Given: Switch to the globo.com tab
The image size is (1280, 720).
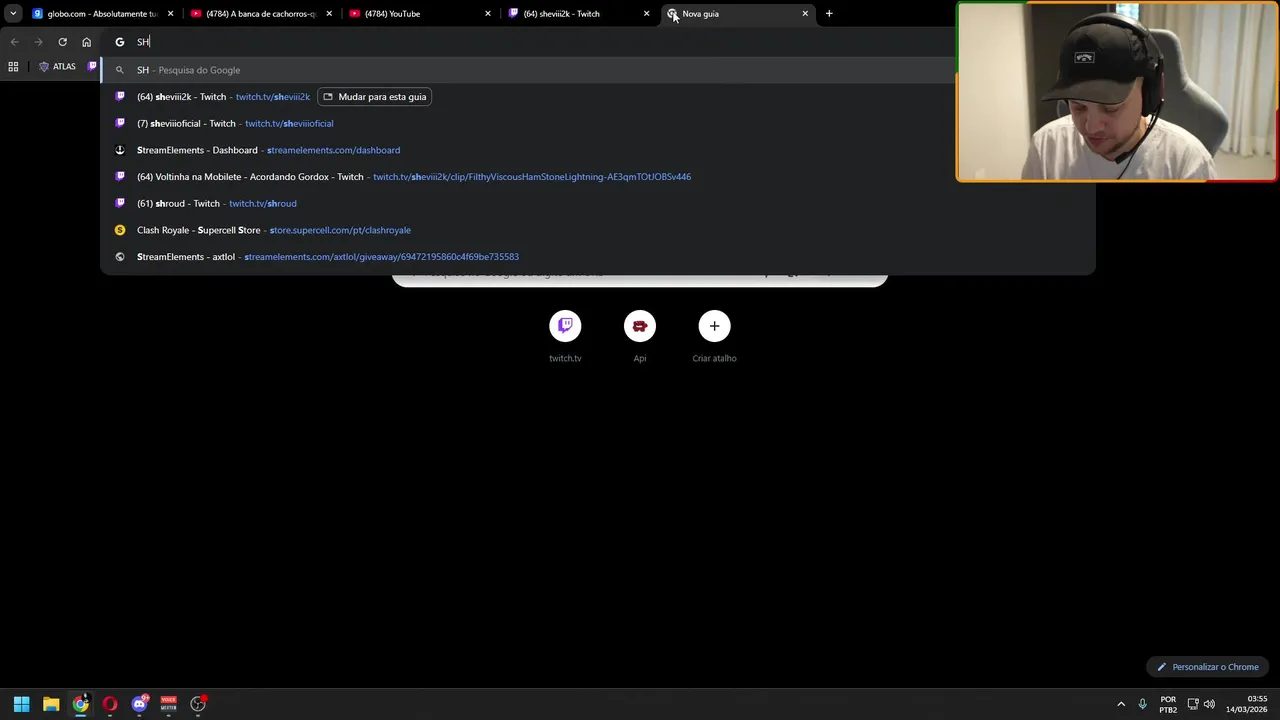Looking at the screenshot, I should [102, 14].
